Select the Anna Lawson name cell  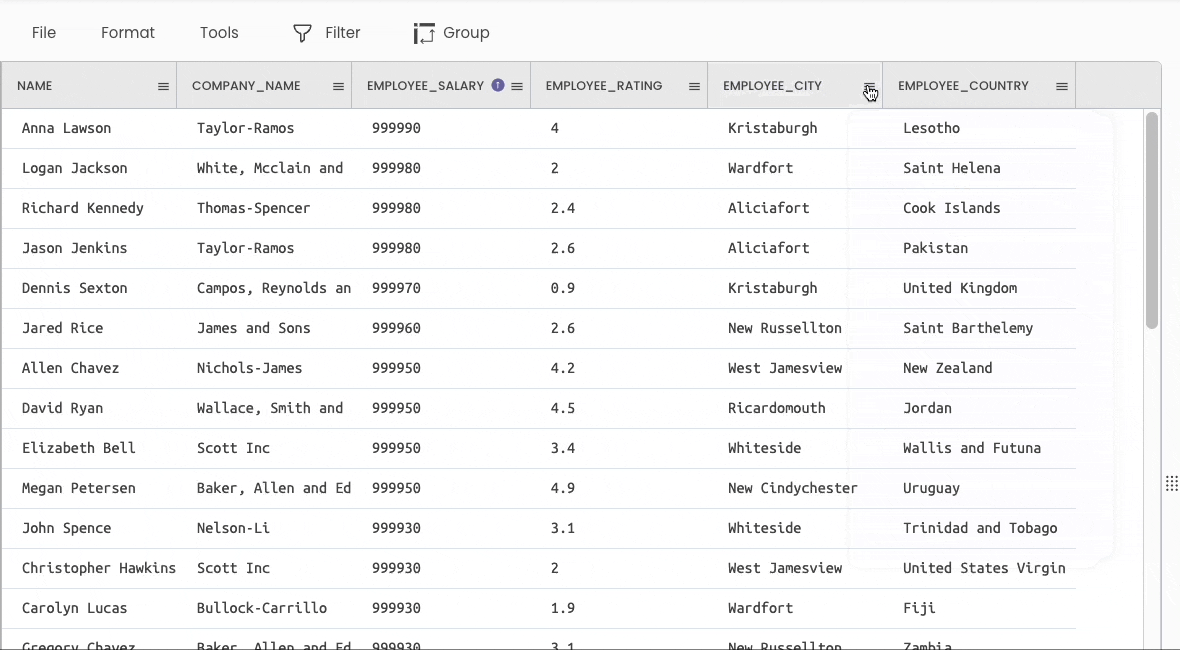point(67,128)
